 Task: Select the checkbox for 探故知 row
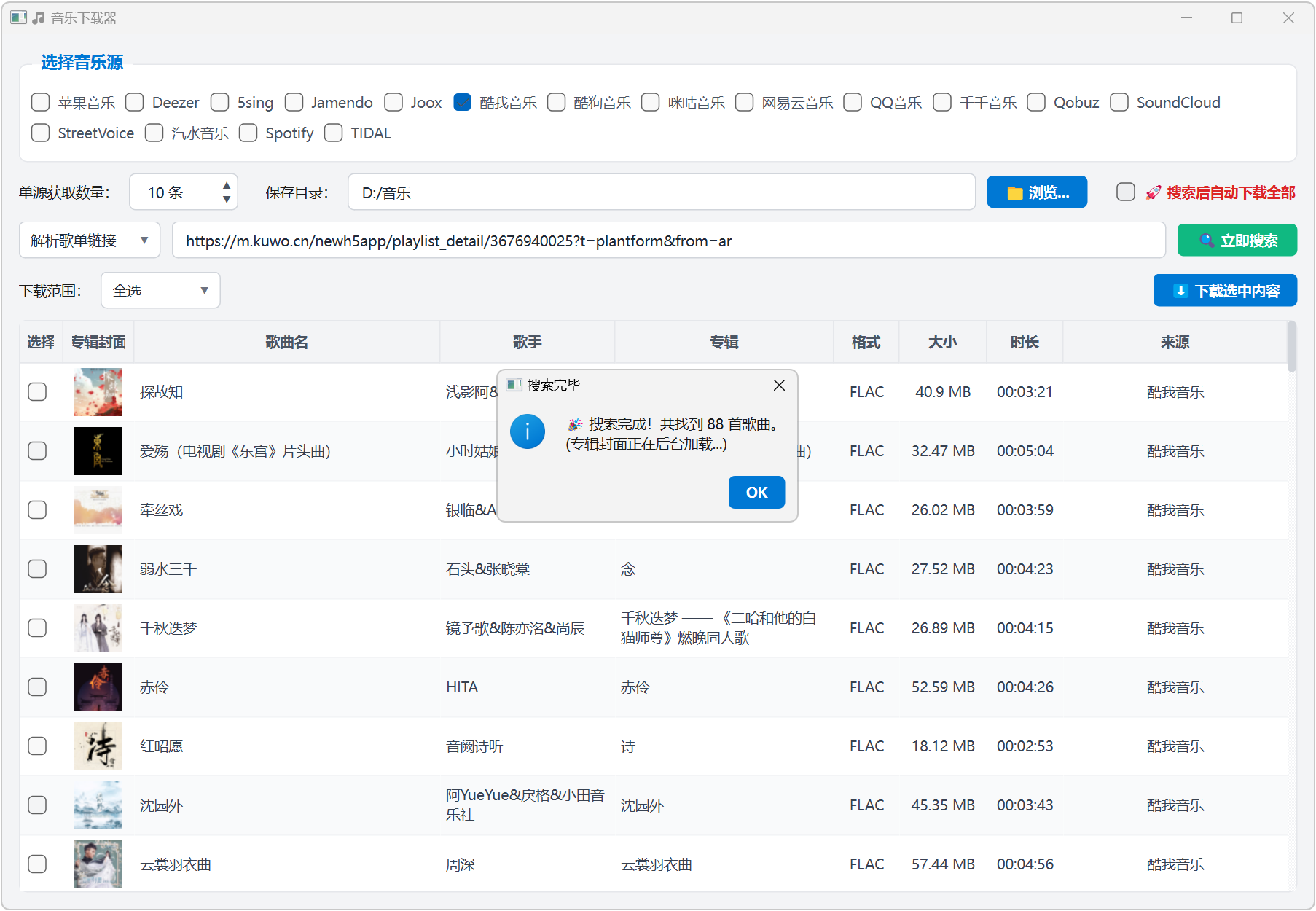[x=37, y=392]
